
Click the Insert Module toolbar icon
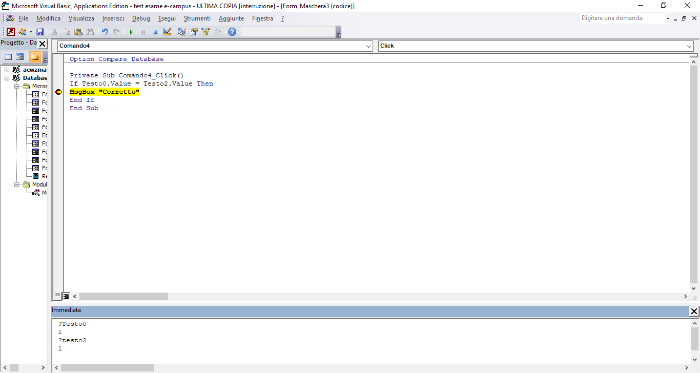click(22, 32)
